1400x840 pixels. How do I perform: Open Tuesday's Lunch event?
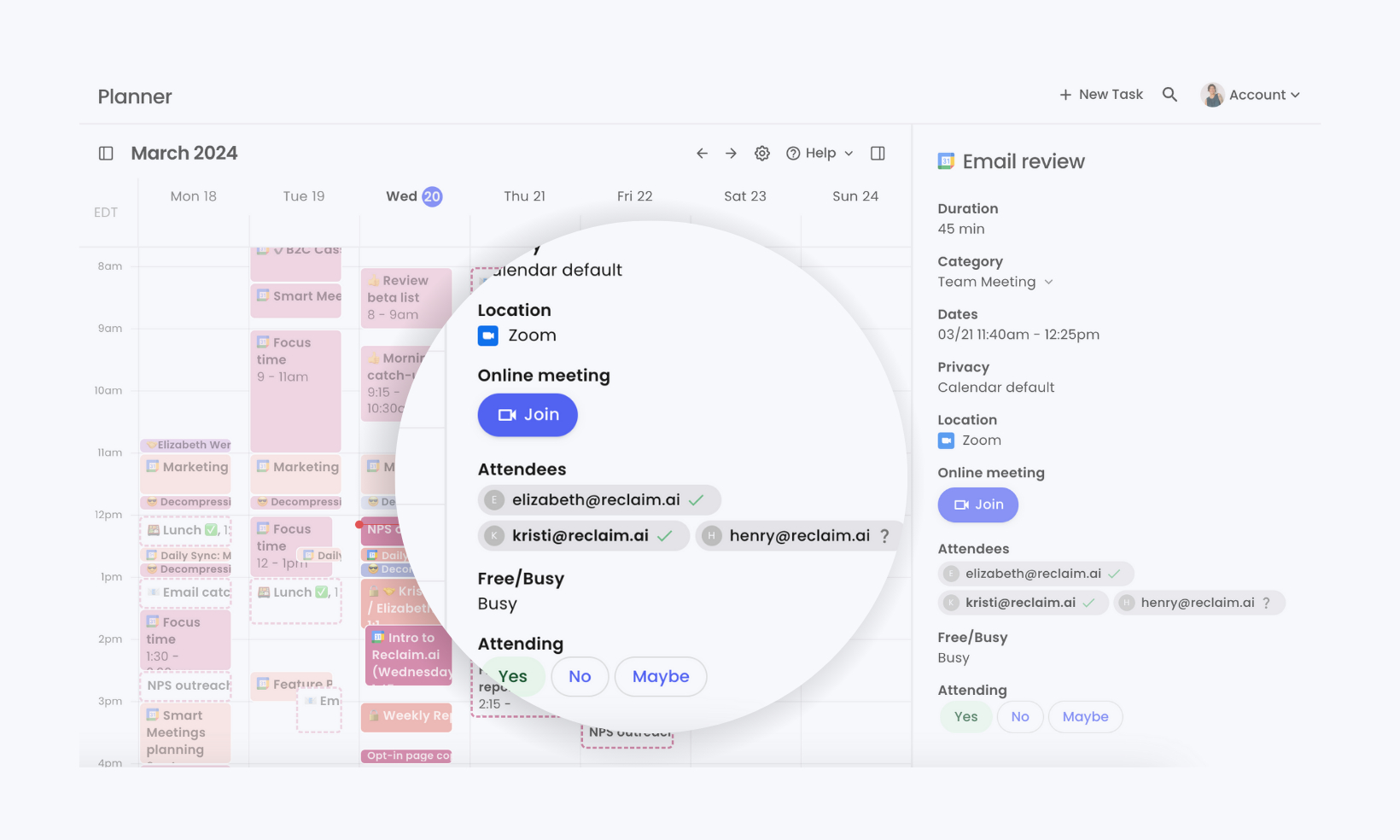(x=295, y=601)
